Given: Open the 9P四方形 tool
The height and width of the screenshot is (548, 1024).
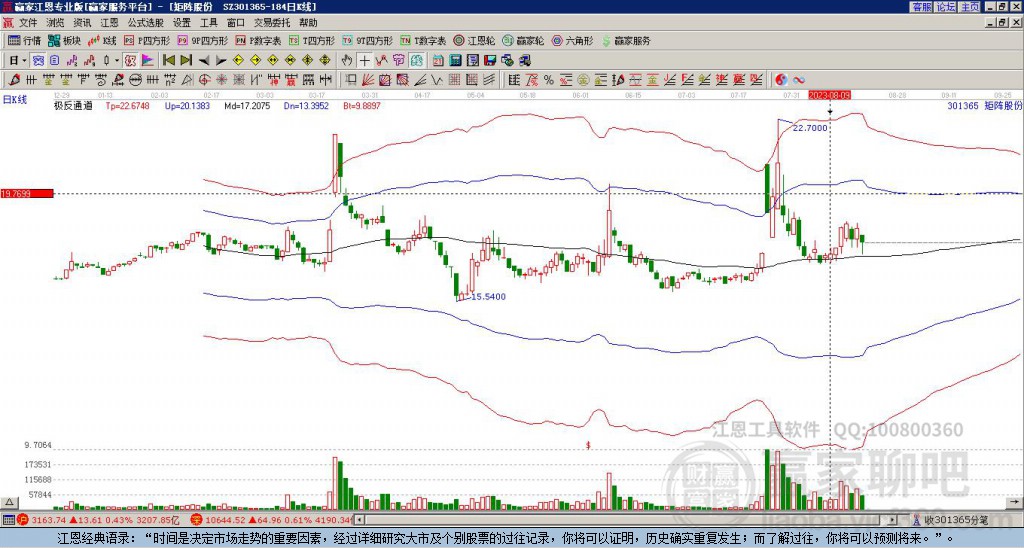Looking at the screenshot, I should click(x=203, y=40).
